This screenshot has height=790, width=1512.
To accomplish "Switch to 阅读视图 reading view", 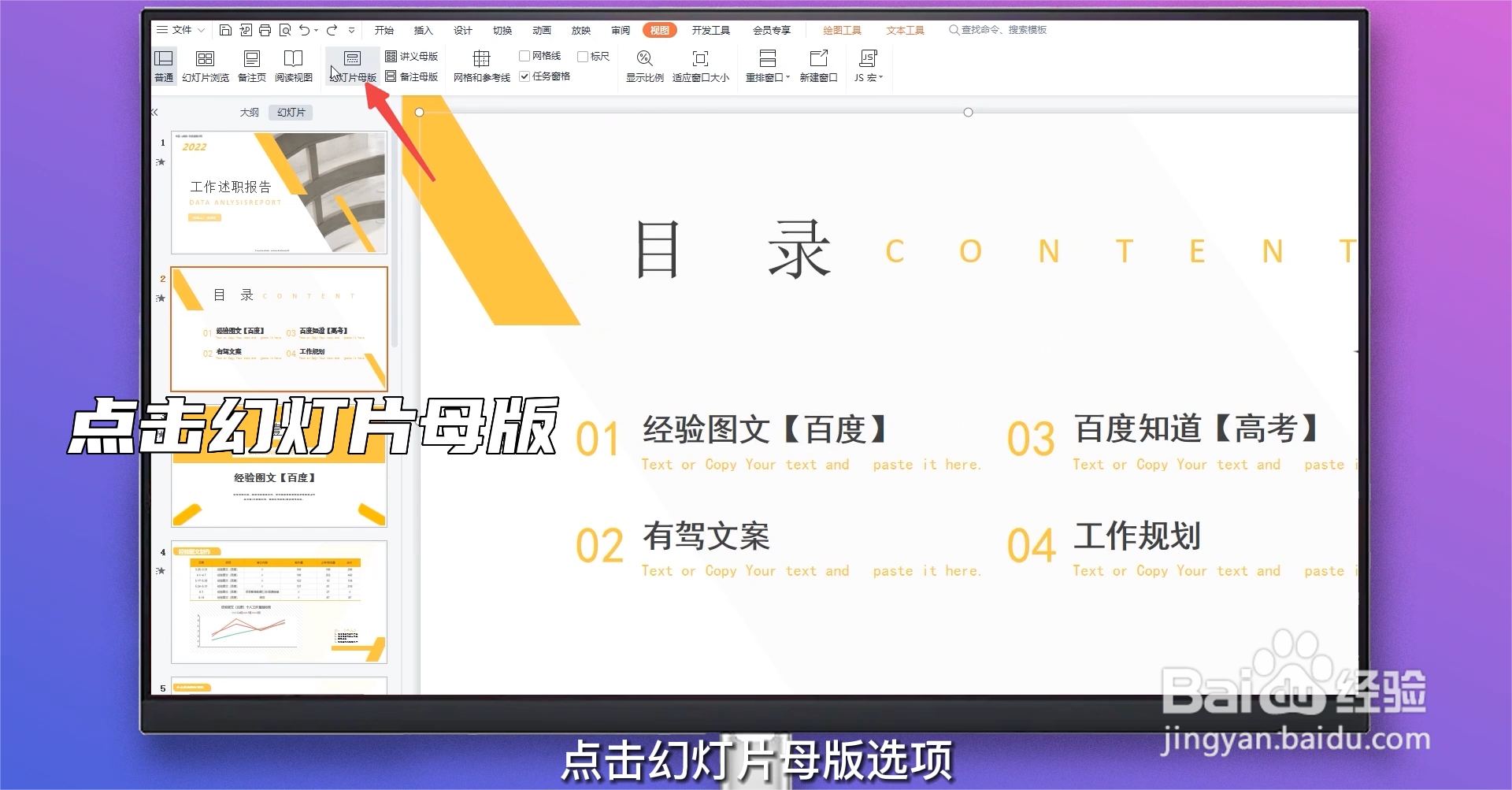I will [294, 66].
